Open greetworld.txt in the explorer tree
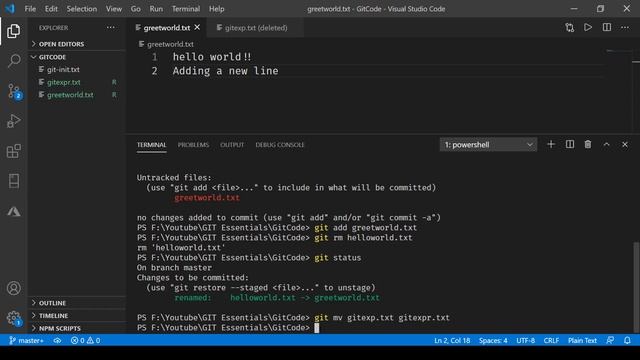Image resolution: width=640 pixels, height=360 pixels. tap(77, 95)
